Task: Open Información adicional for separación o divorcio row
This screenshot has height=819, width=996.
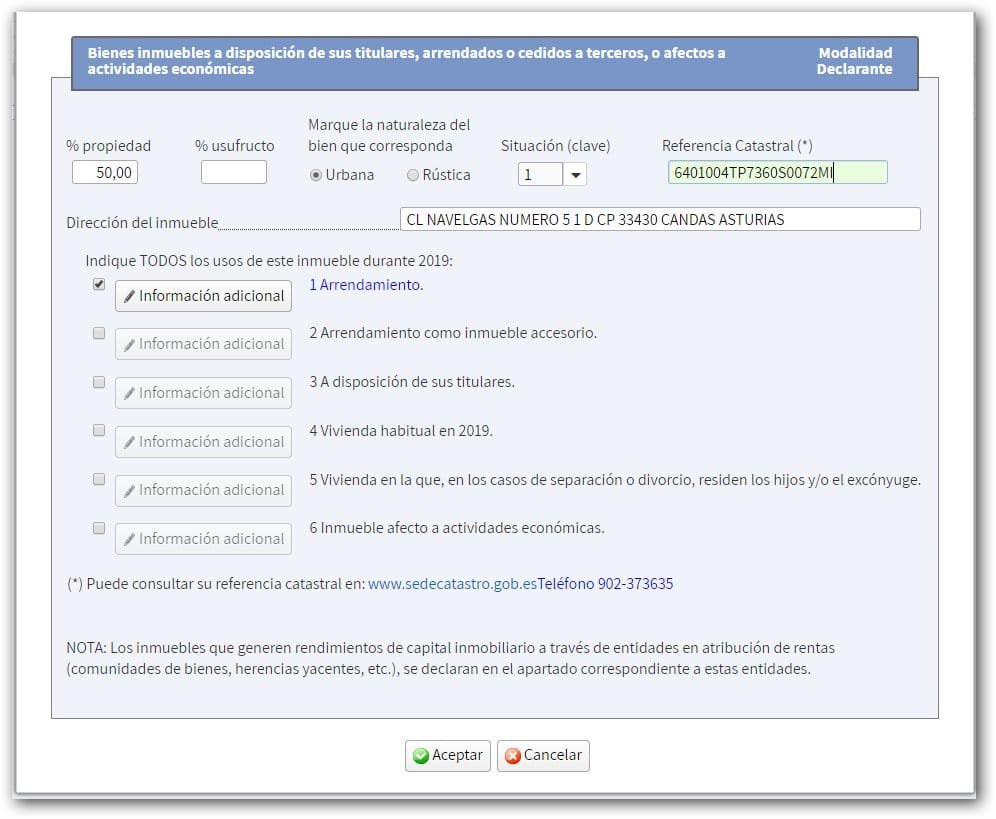Action: coord(203,491)
